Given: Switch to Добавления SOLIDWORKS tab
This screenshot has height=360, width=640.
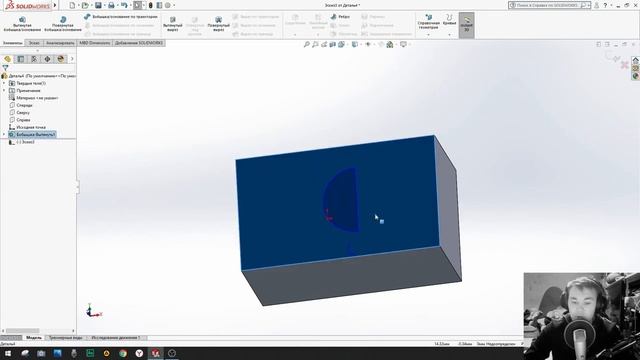Looking at the screenshot, I should tap(139, 43).
